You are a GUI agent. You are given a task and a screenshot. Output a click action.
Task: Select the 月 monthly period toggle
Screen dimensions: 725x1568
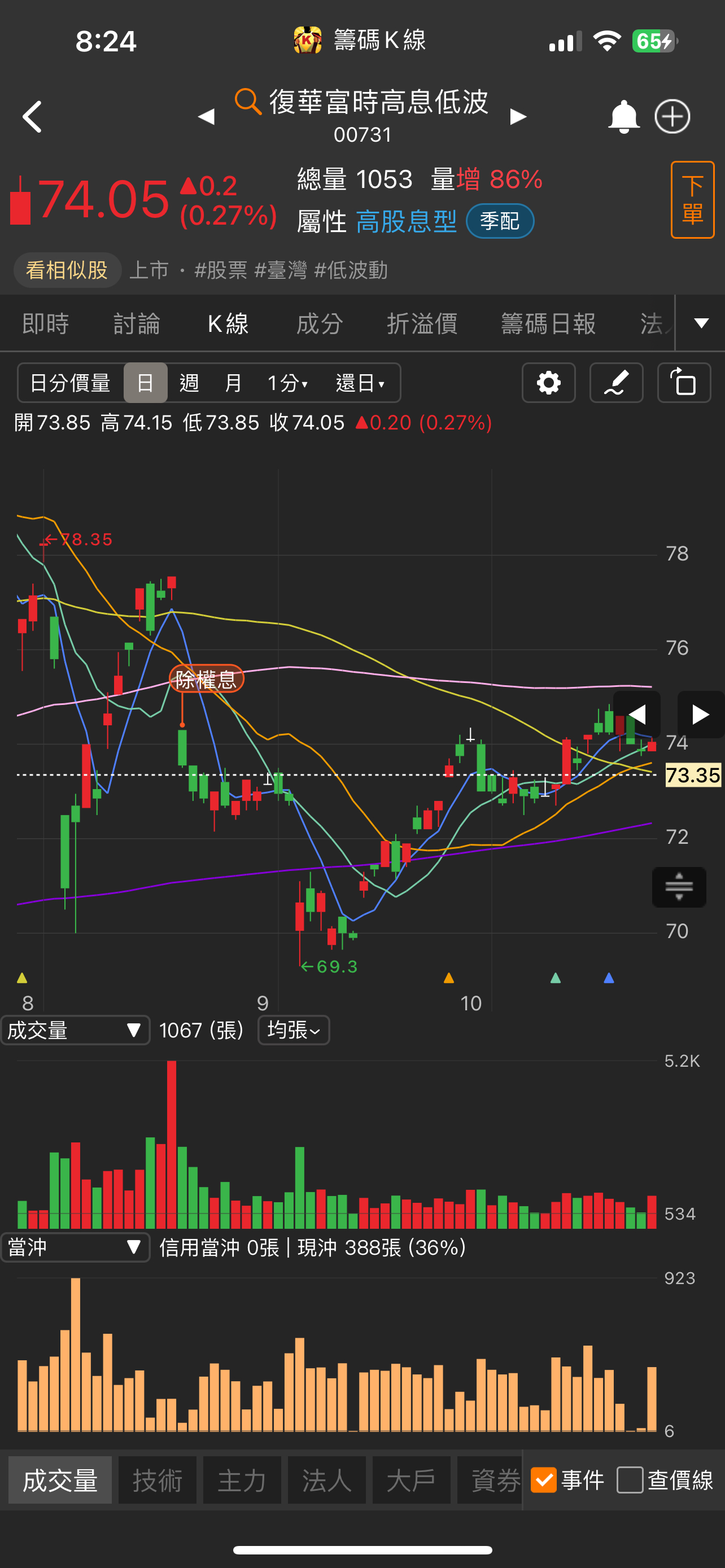pyautogui.click(x=233, y=383)
